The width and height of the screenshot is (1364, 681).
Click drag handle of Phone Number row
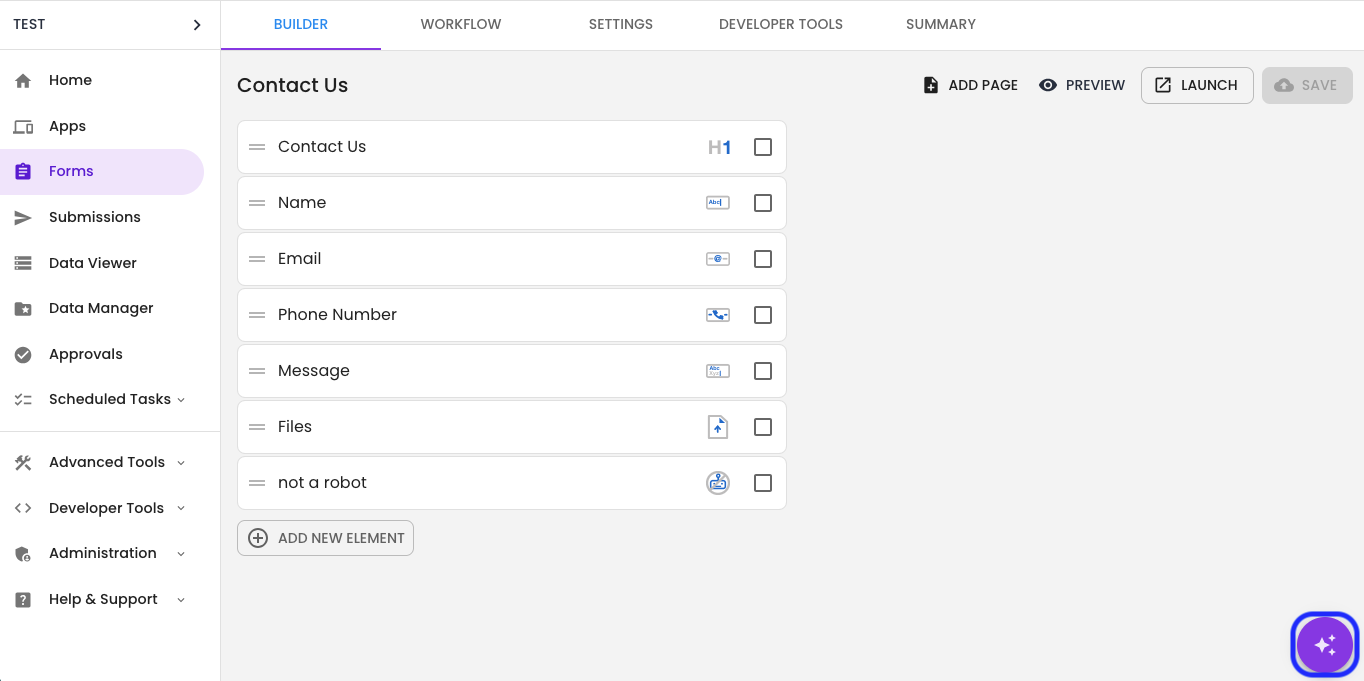point(257,315)
